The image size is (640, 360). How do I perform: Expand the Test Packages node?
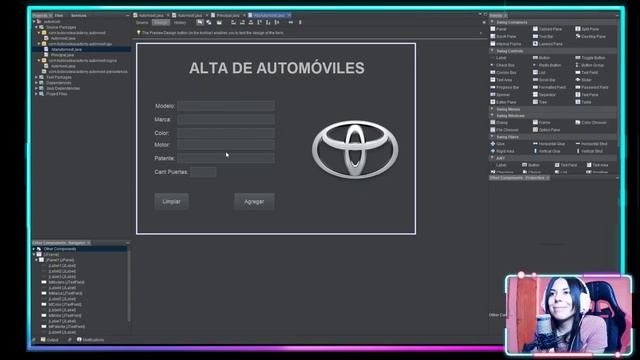[36, 77]
